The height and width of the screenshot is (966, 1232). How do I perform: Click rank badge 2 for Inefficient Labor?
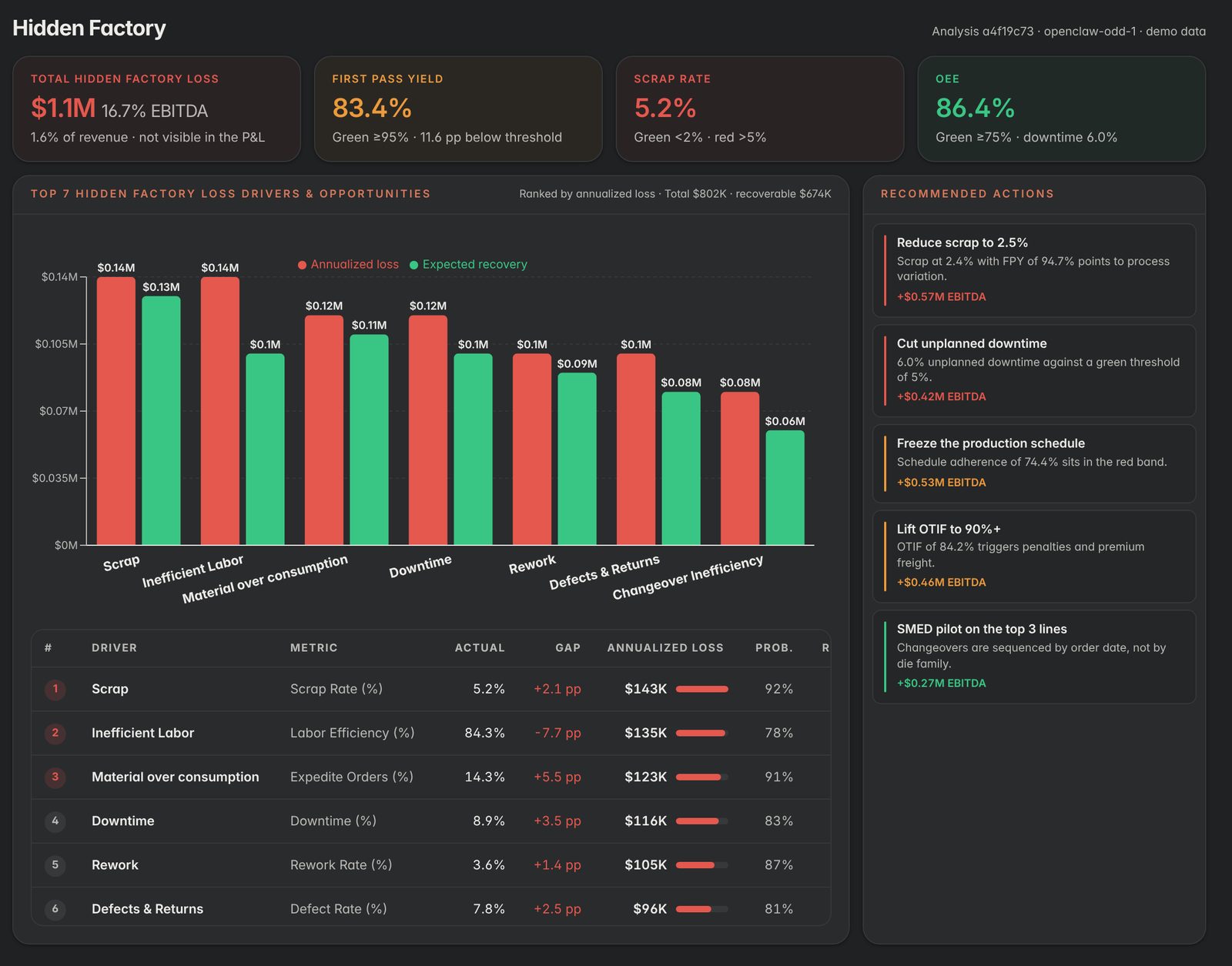pos(55,733)
